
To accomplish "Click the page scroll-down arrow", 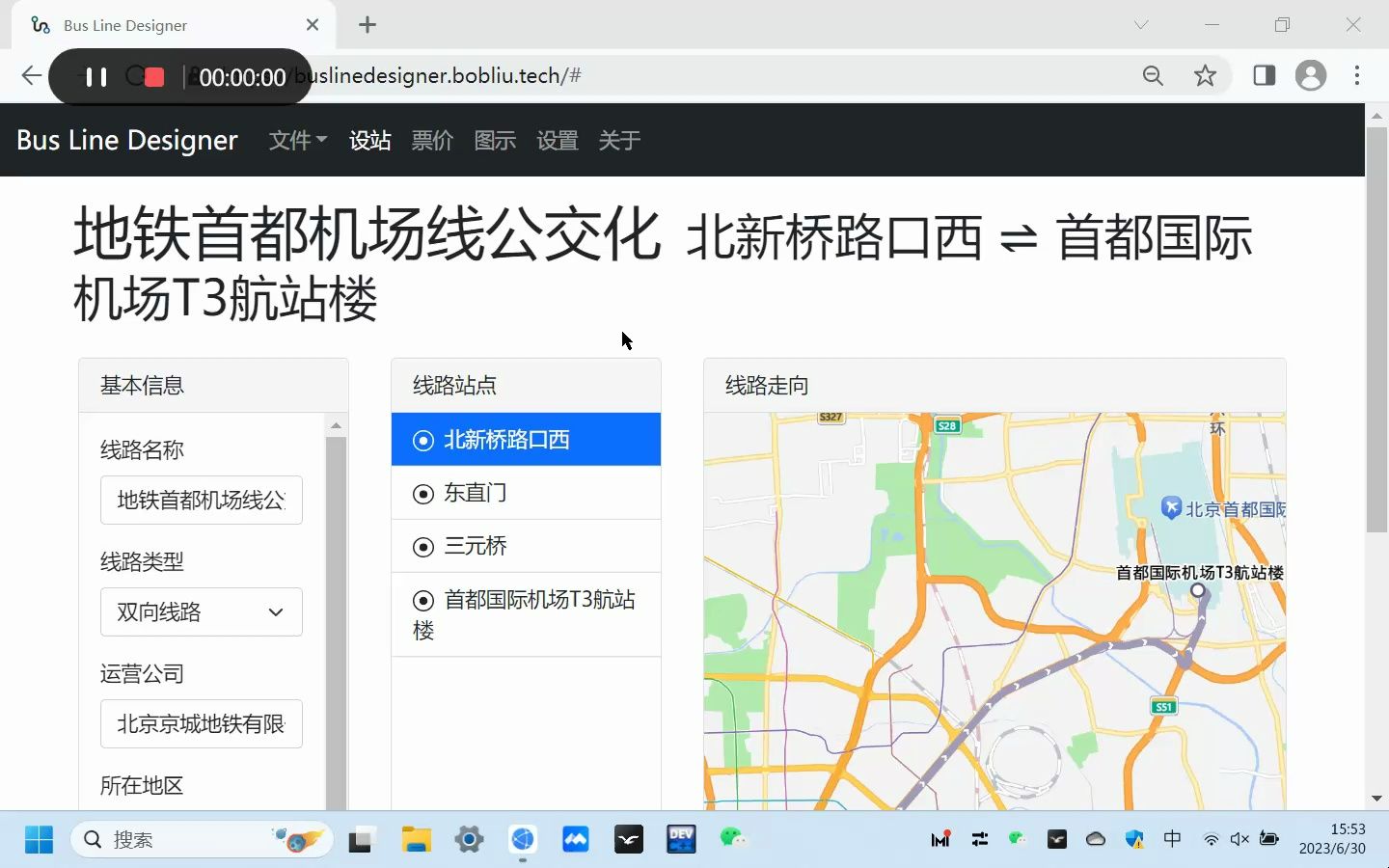I will (x=1376, y=799).
